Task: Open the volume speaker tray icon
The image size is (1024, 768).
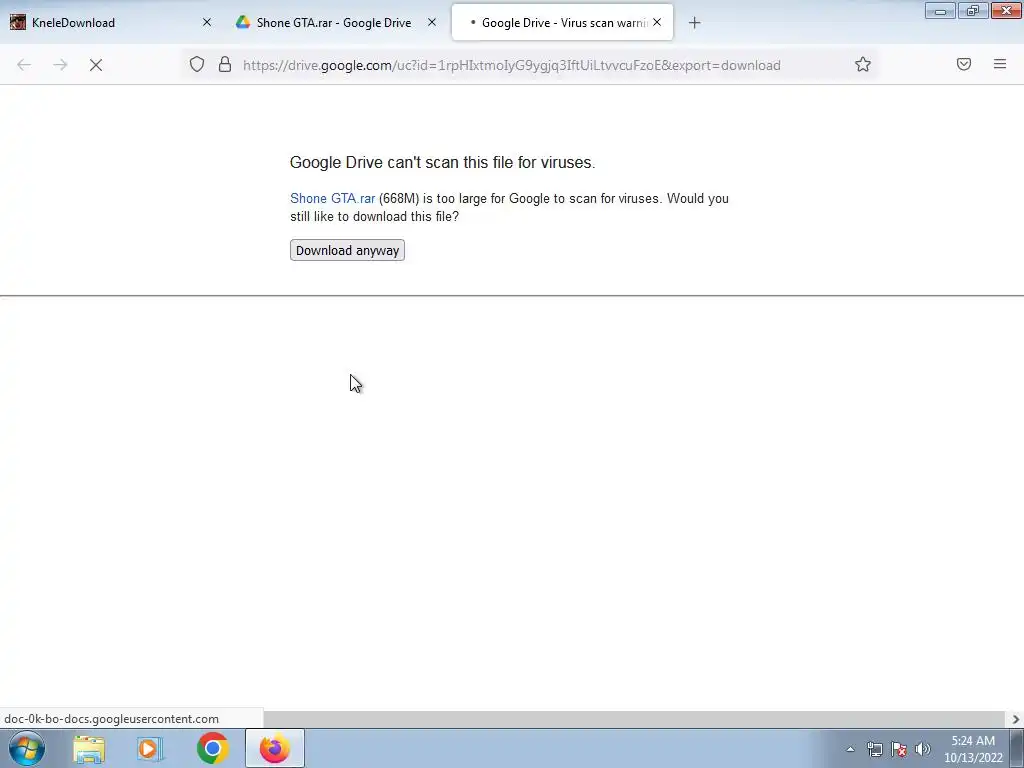Action: (x=922, y=749)
